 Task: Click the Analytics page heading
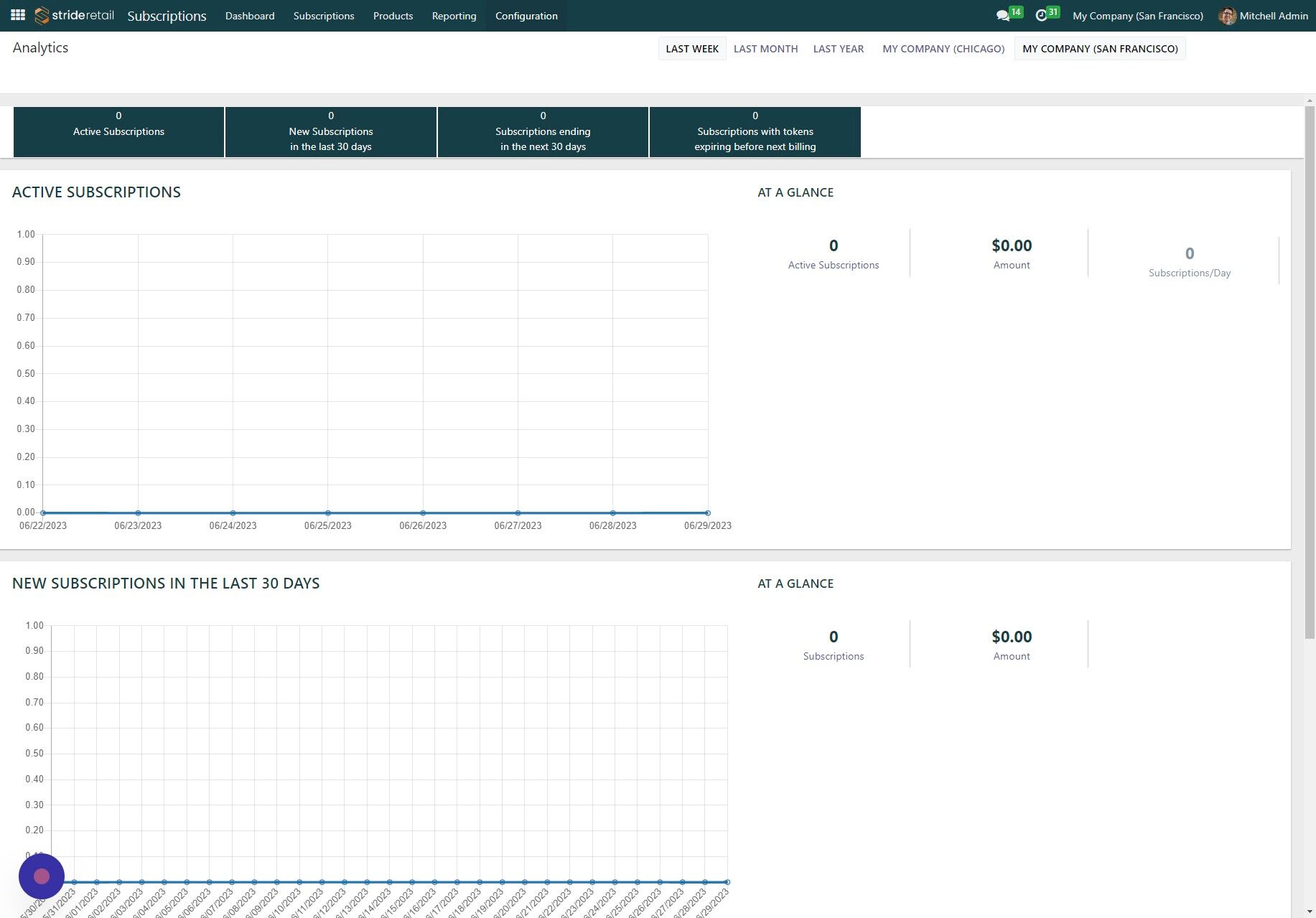click(40, 47)
